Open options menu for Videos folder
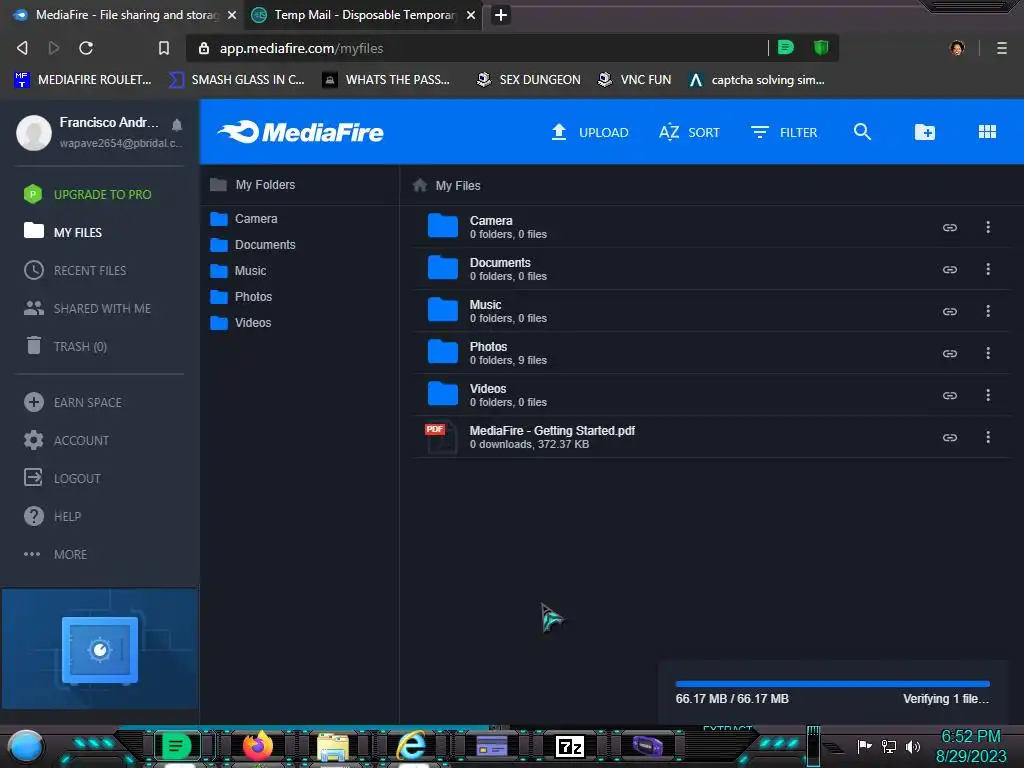 987,395
